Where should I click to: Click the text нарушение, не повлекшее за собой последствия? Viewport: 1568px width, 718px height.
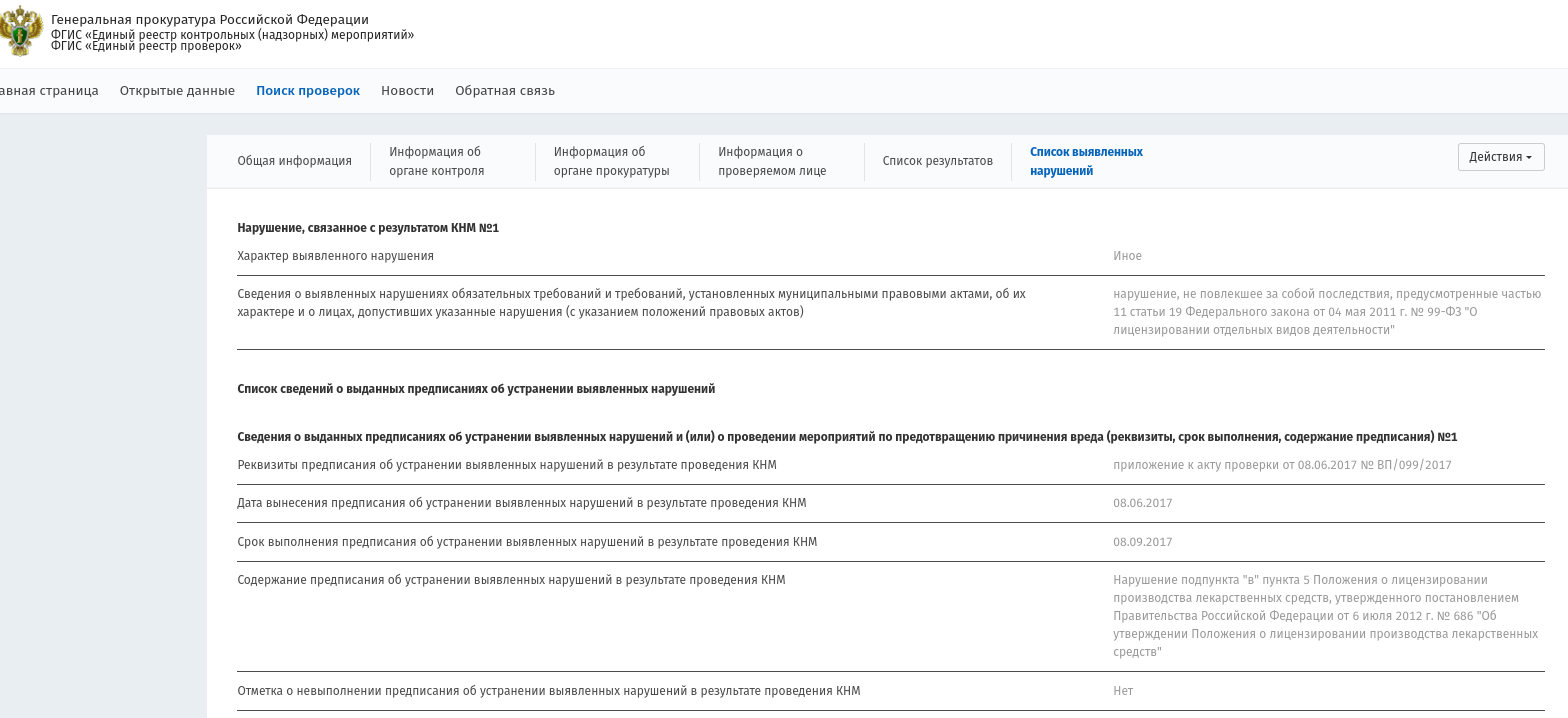click(x=1327, y=312)
